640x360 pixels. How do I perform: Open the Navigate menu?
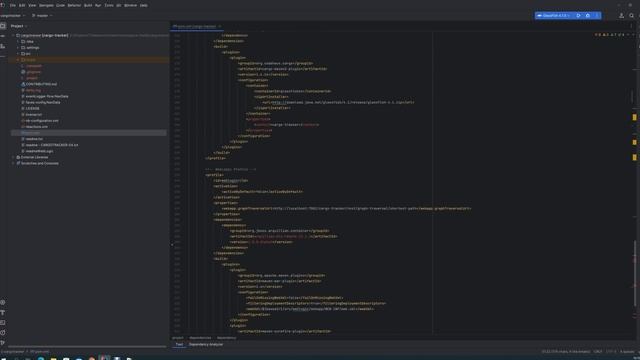tap(46, 5)
